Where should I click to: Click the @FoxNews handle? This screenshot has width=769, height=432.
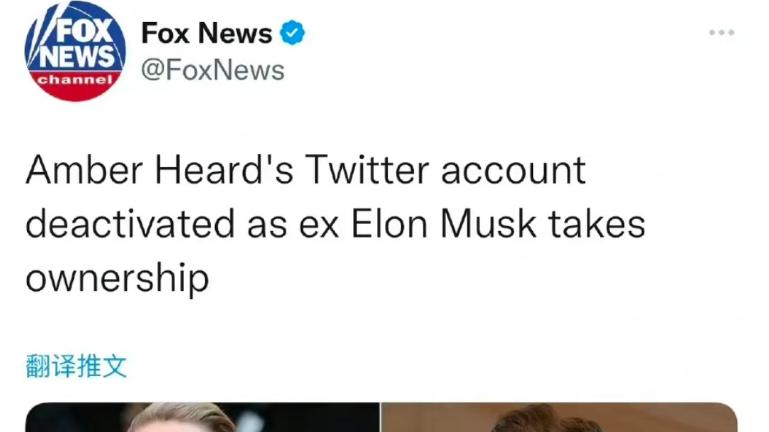click(212, 70)
